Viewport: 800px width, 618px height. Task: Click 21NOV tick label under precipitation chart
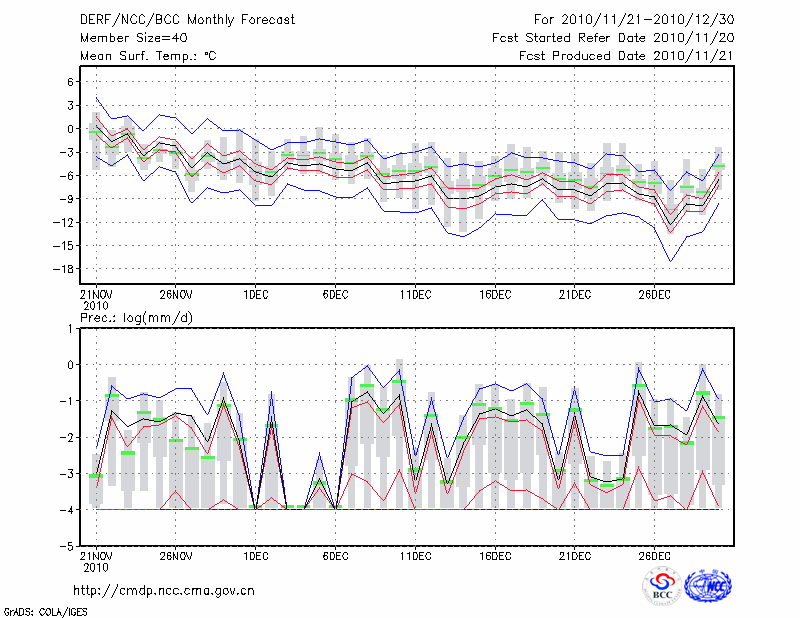point(96,555)
